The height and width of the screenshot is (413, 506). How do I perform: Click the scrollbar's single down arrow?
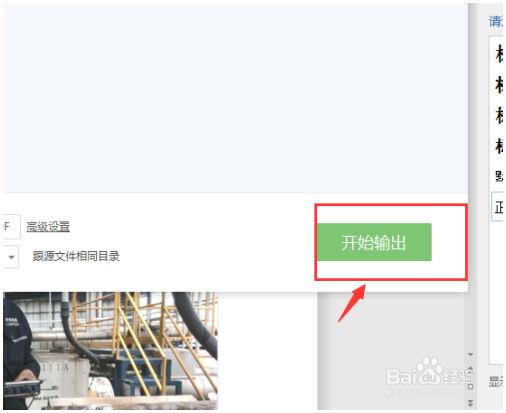click(471, 354)
